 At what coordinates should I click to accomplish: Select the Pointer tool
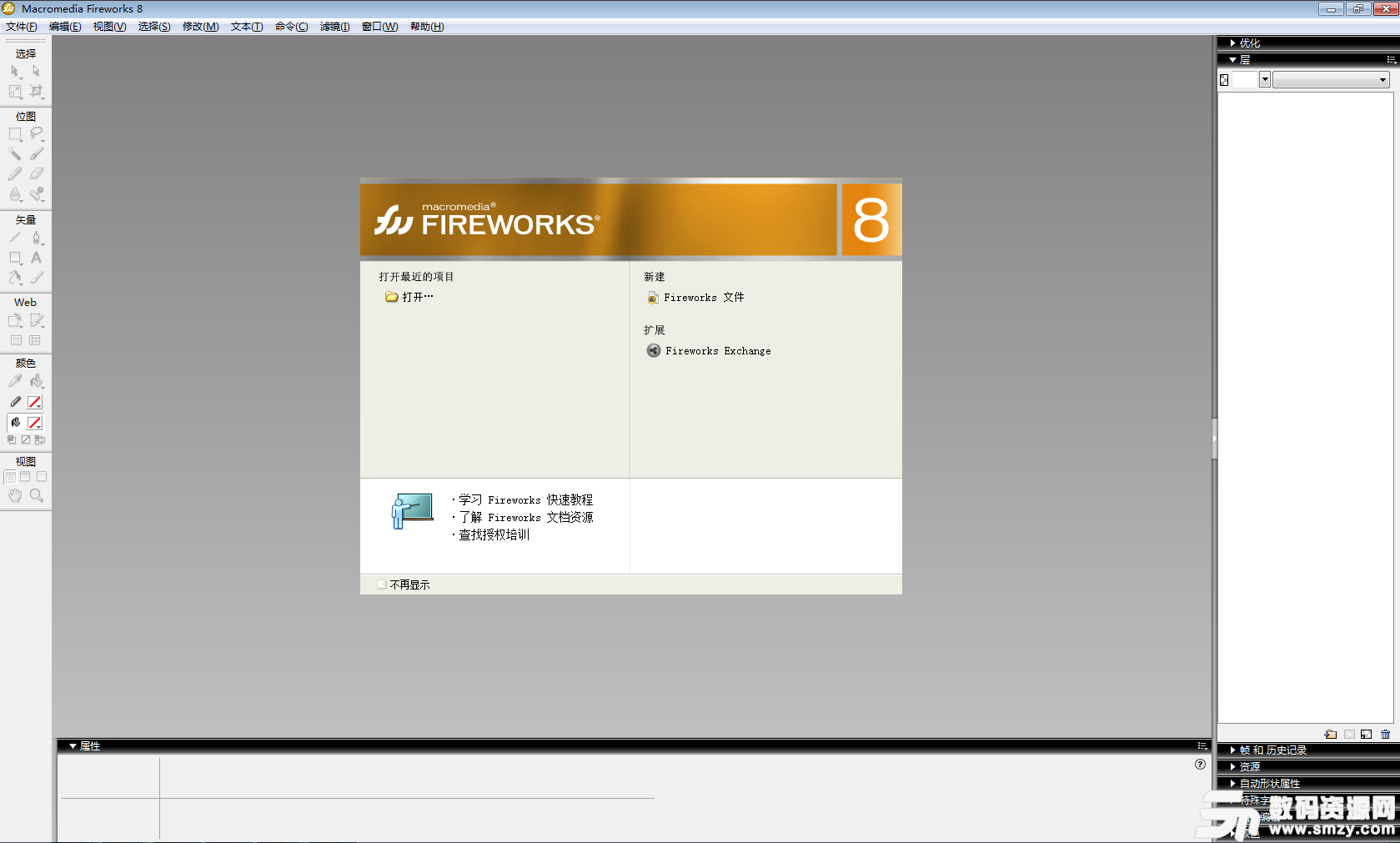(x=15, y=72)
